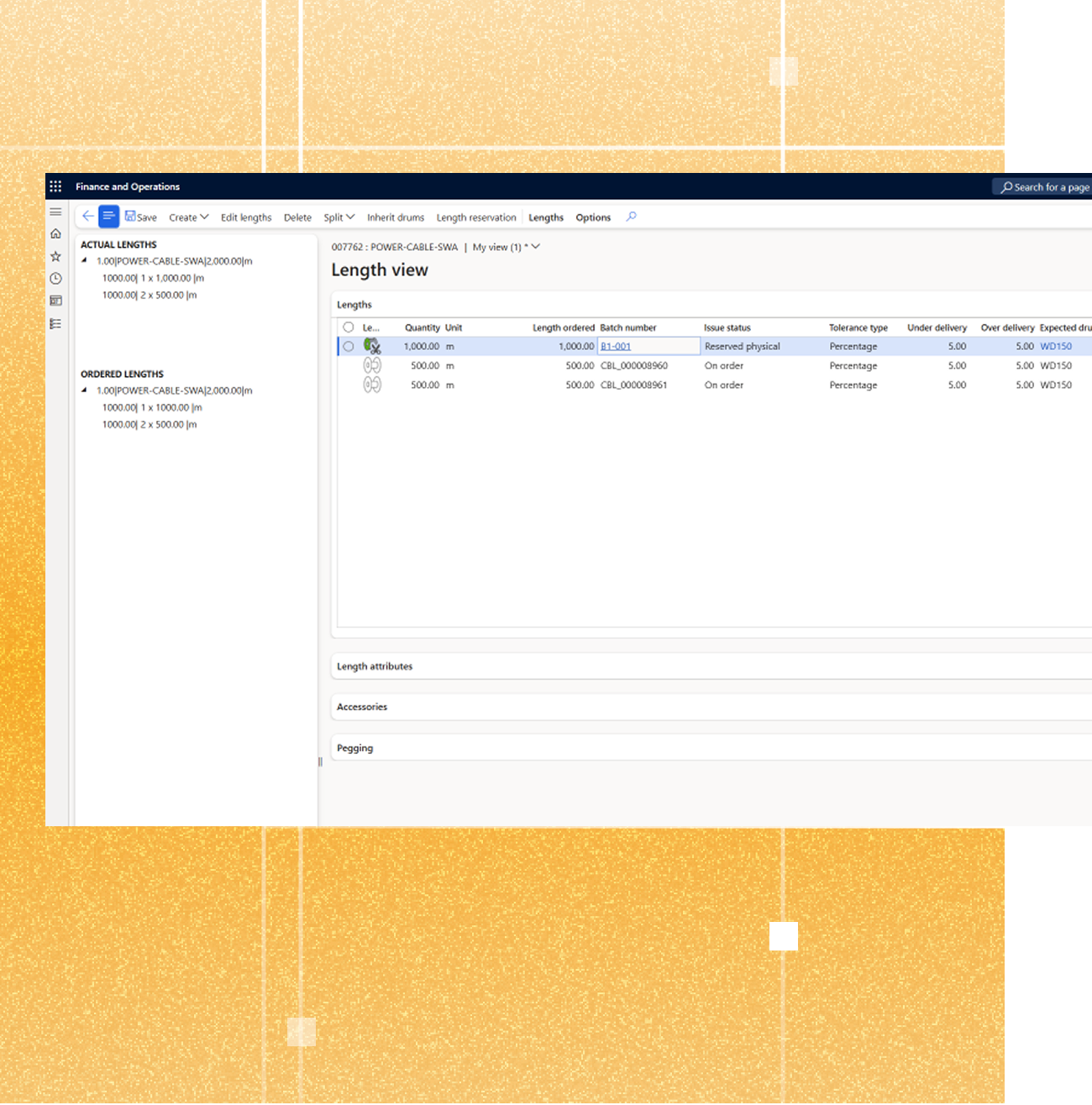Open the app launcher waffle icon

click(55, 186)
